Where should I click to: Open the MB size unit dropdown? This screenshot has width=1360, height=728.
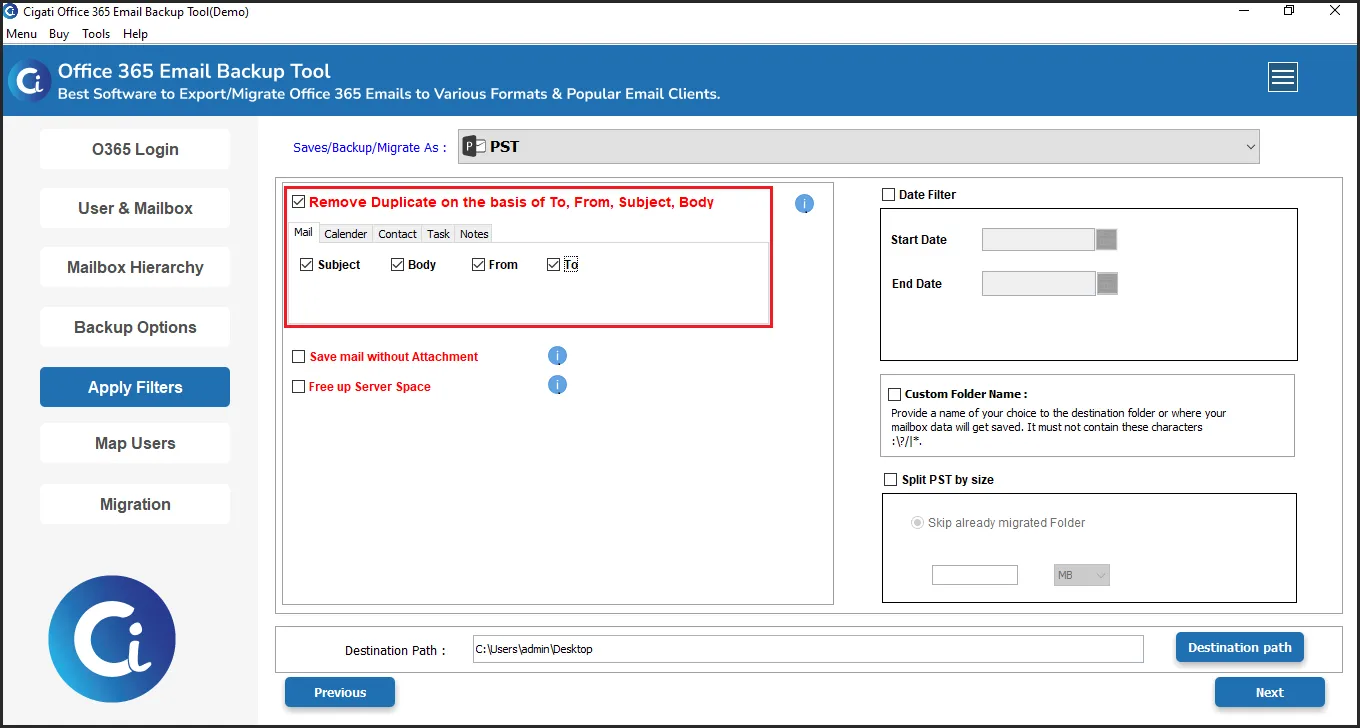coord(1082,575)
